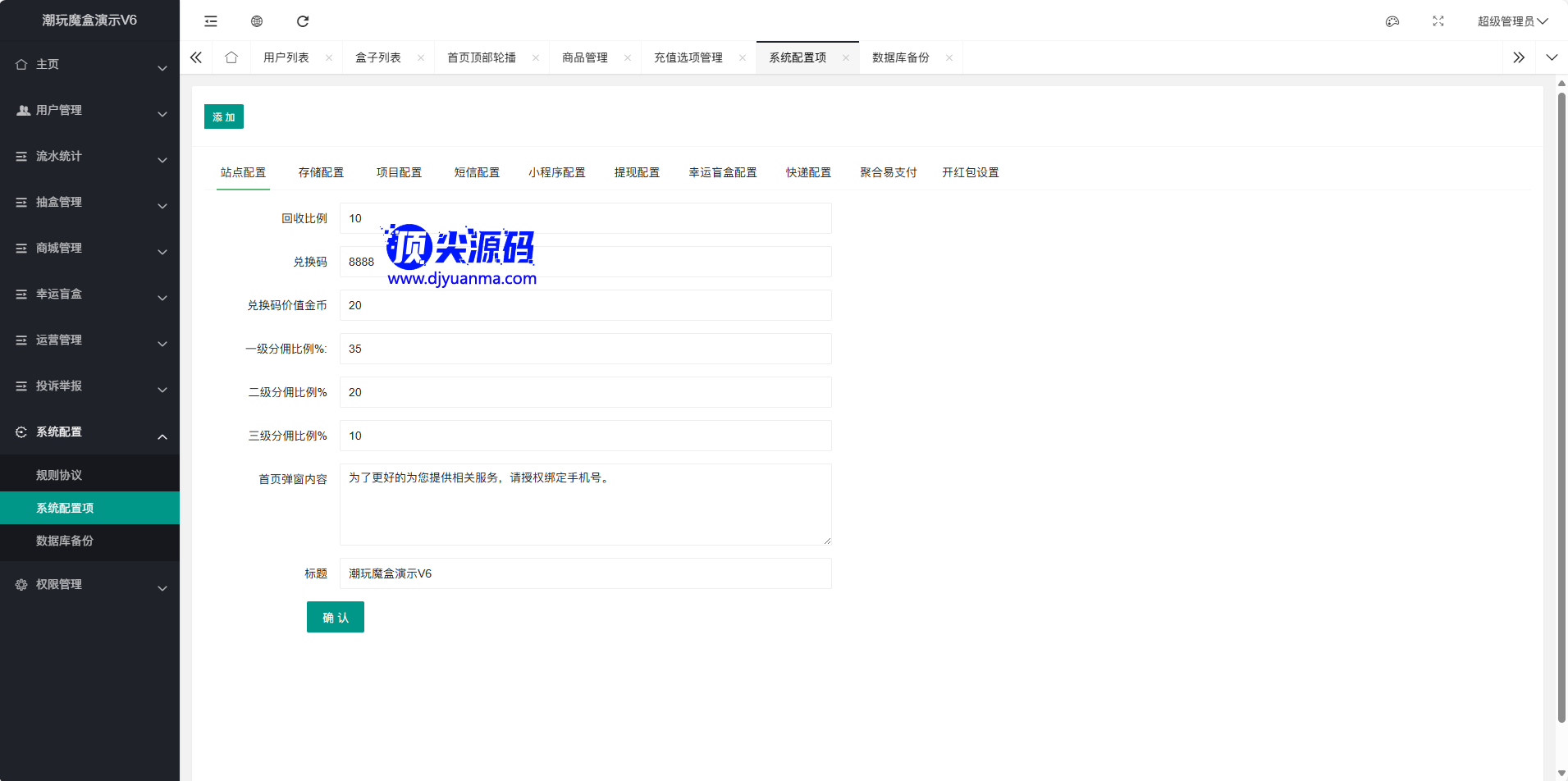The image size is (1568, 781).
Task: Expand the 用户管理 sidebar menu
Action: (x=89, y=111)
